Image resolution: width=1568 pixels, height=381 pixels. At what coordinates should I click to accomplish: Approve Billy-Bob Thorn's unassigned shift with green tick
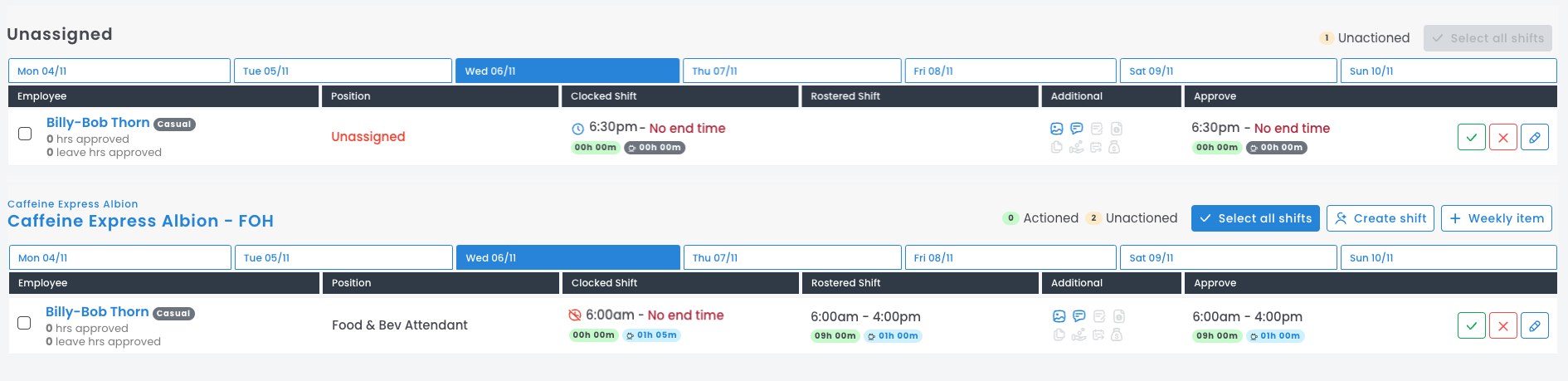[1471, 137]
